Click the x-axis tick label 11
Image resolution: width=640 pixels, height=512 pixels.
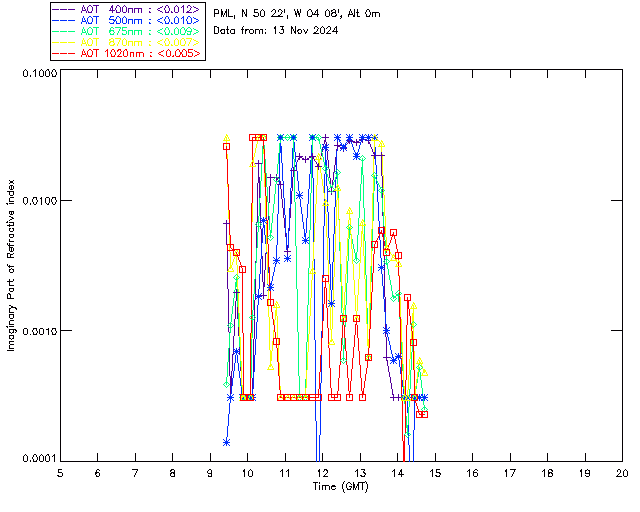285,473
